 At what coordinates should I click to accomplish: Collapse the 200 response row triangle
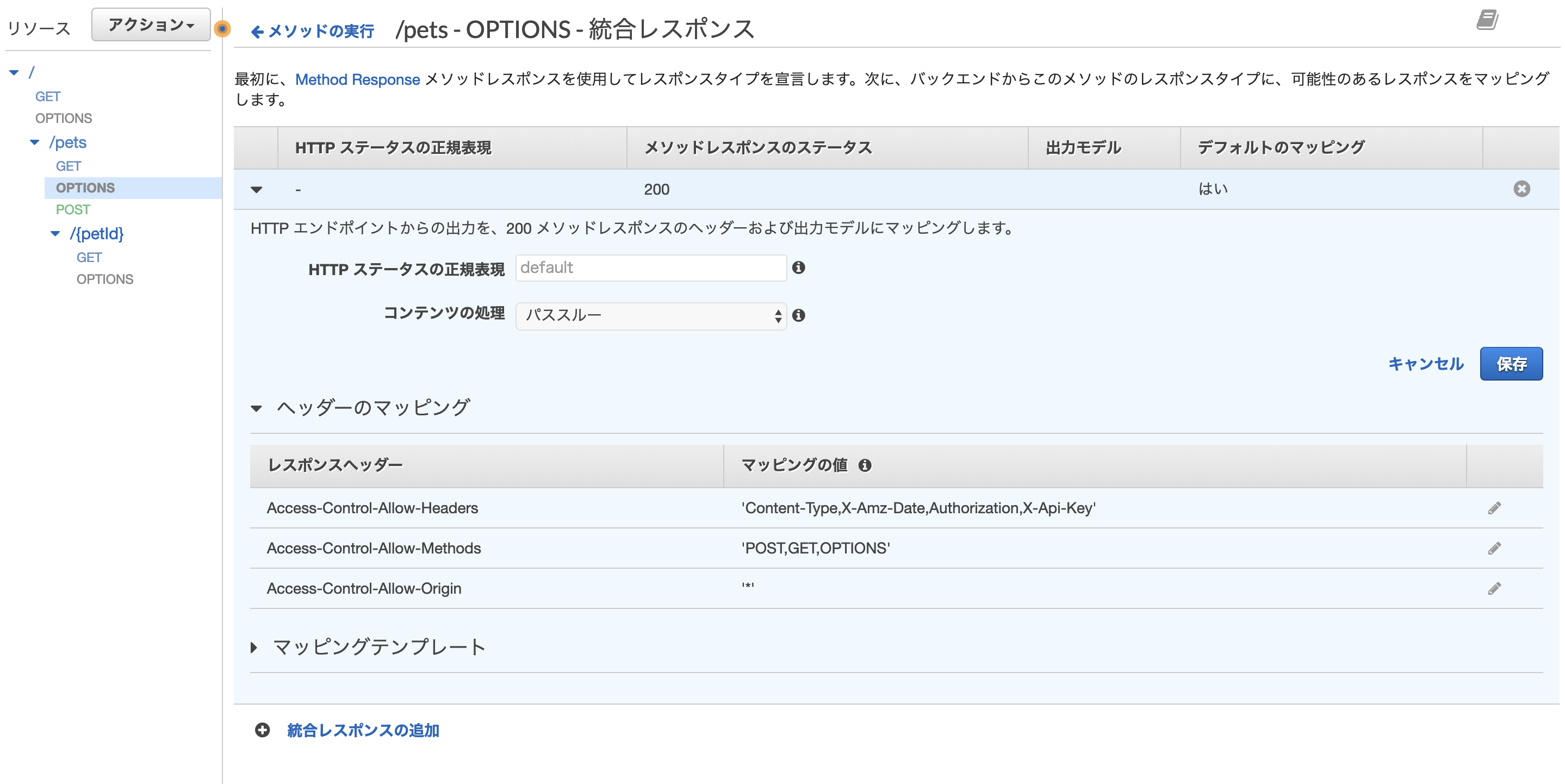pyautogui.click(x=257, y=189)
